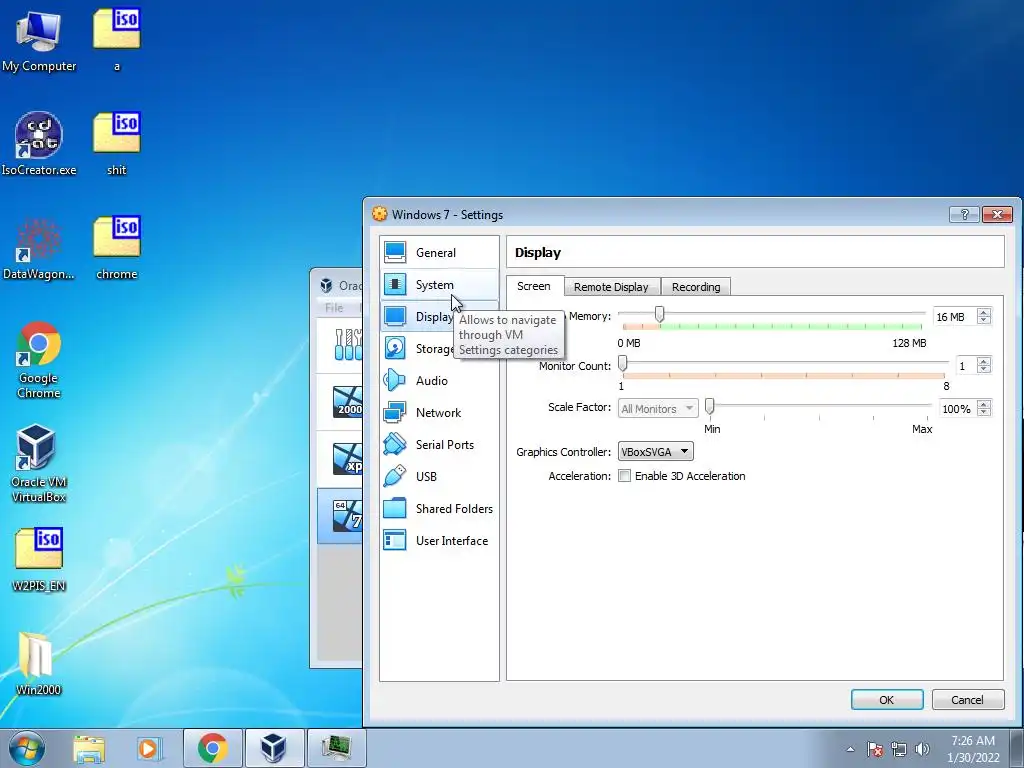Switch to Chrome in the taskbar
1024x768 pixels.
click(212, 748)
